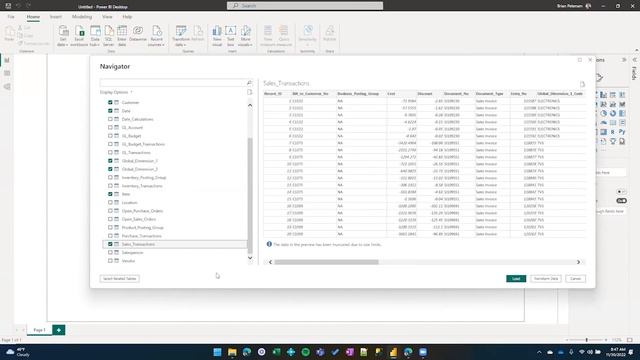Uncheck the Date table checkbox
Image resolution: width=640 pixels, height=360 pixels.
(x=110, y=111)
